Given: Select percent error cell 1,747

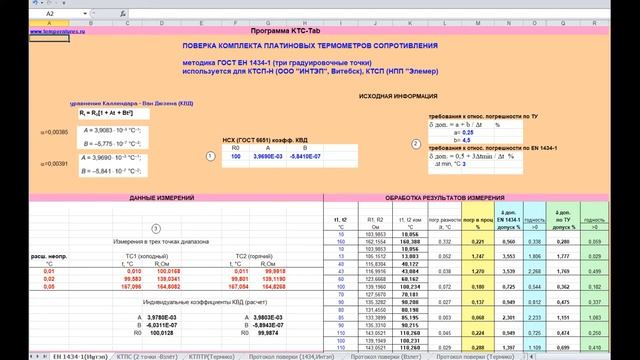Looking at the screenshot, I should (x=478, y=256).
